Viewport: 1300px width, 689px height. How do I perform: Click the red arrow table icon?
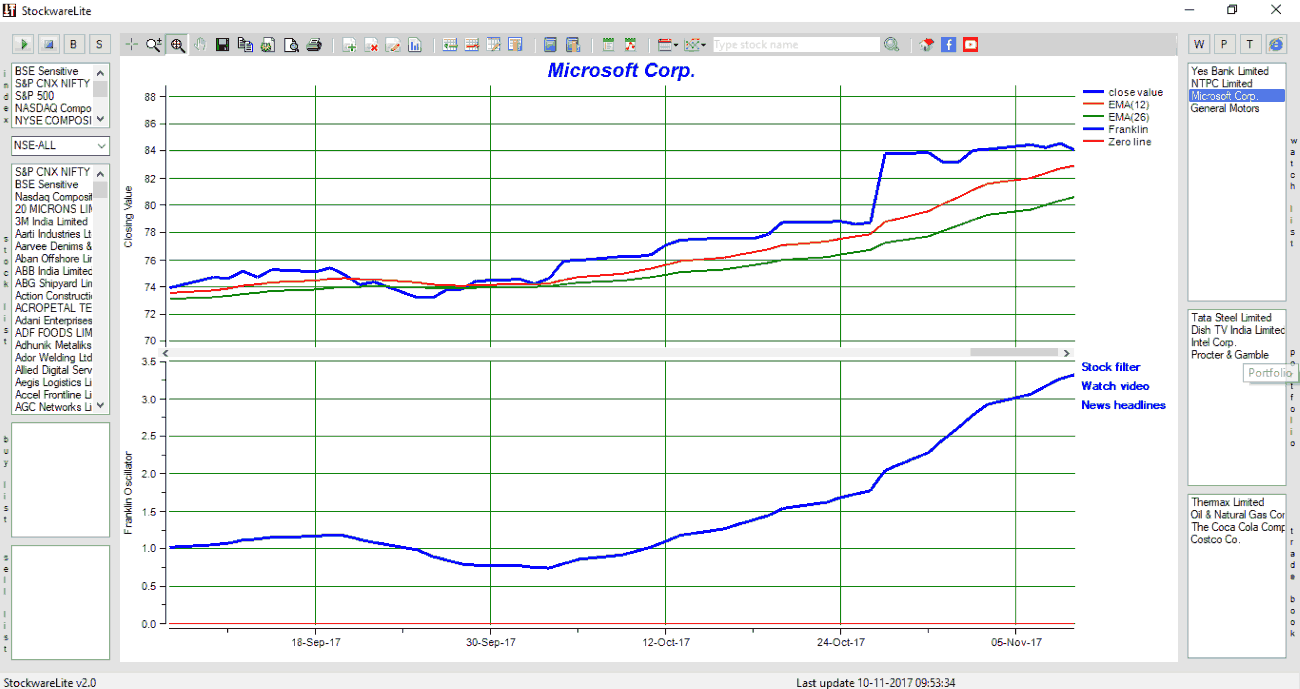pyautogui.click(x=472, y=44)
